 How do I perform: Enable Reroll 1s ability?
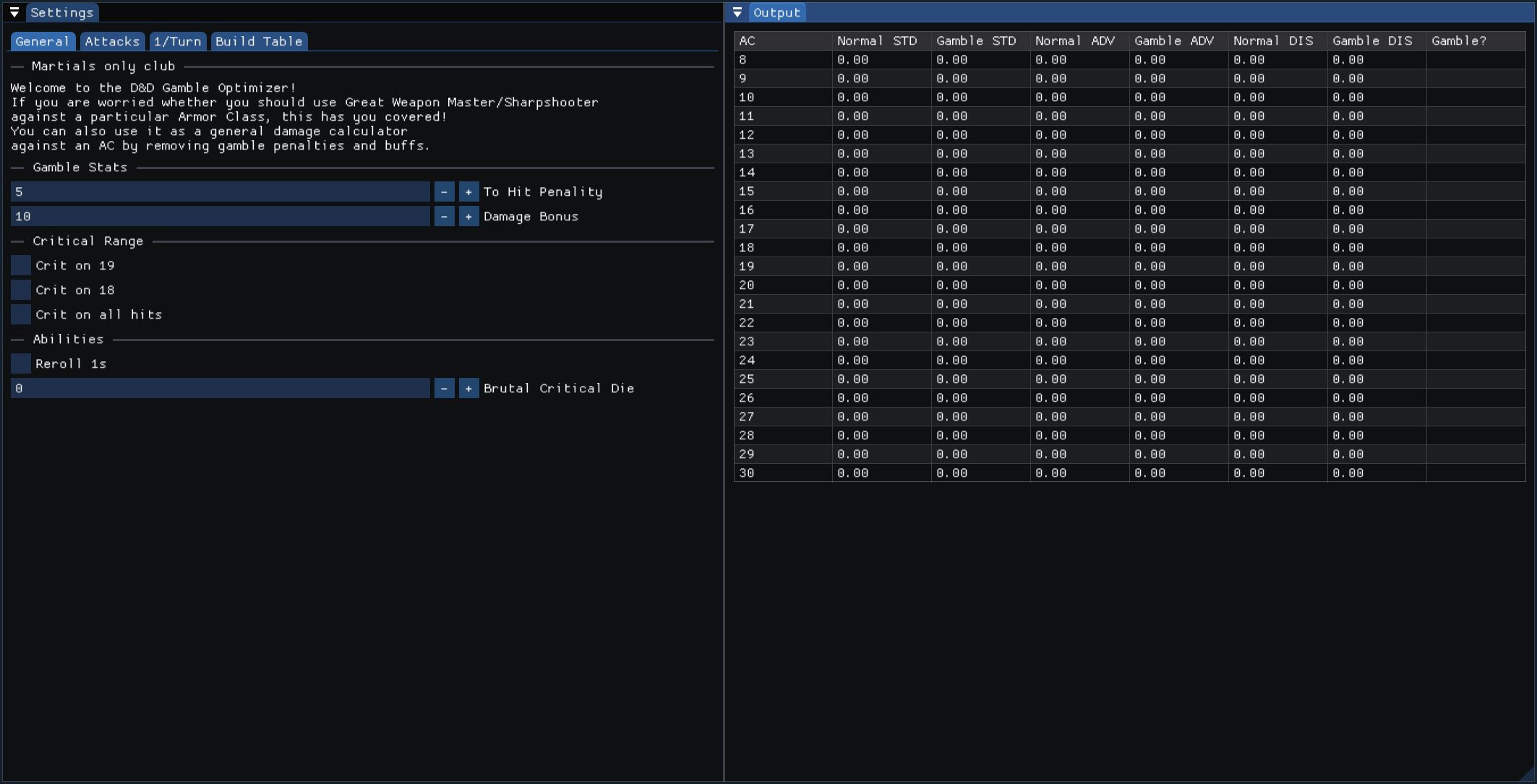(x=21, y=363)
